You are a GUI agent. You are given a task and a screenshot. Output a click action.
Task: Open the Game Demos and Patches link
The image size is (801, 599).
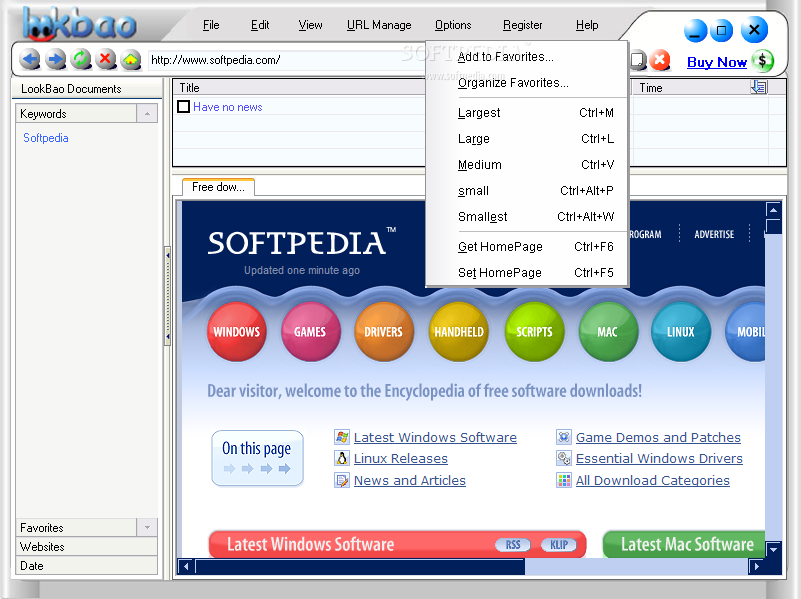(658, 437)
